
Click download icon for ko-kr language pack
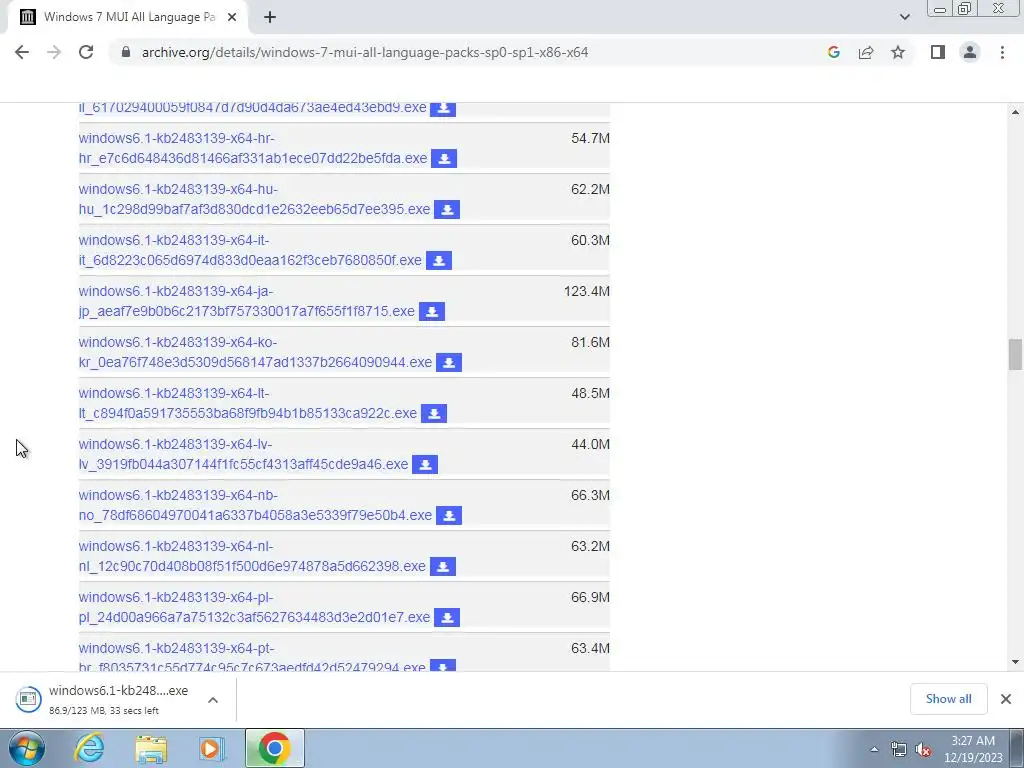click(x=449, y=362)
